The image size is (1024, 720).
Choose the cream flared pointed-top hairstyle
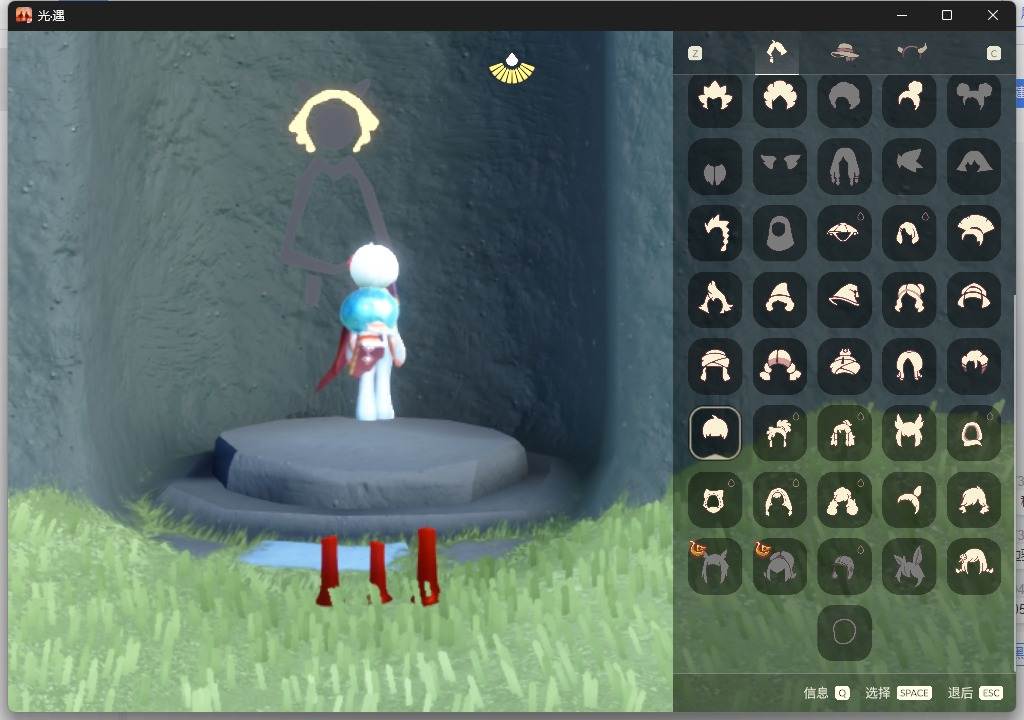point(715,300)
